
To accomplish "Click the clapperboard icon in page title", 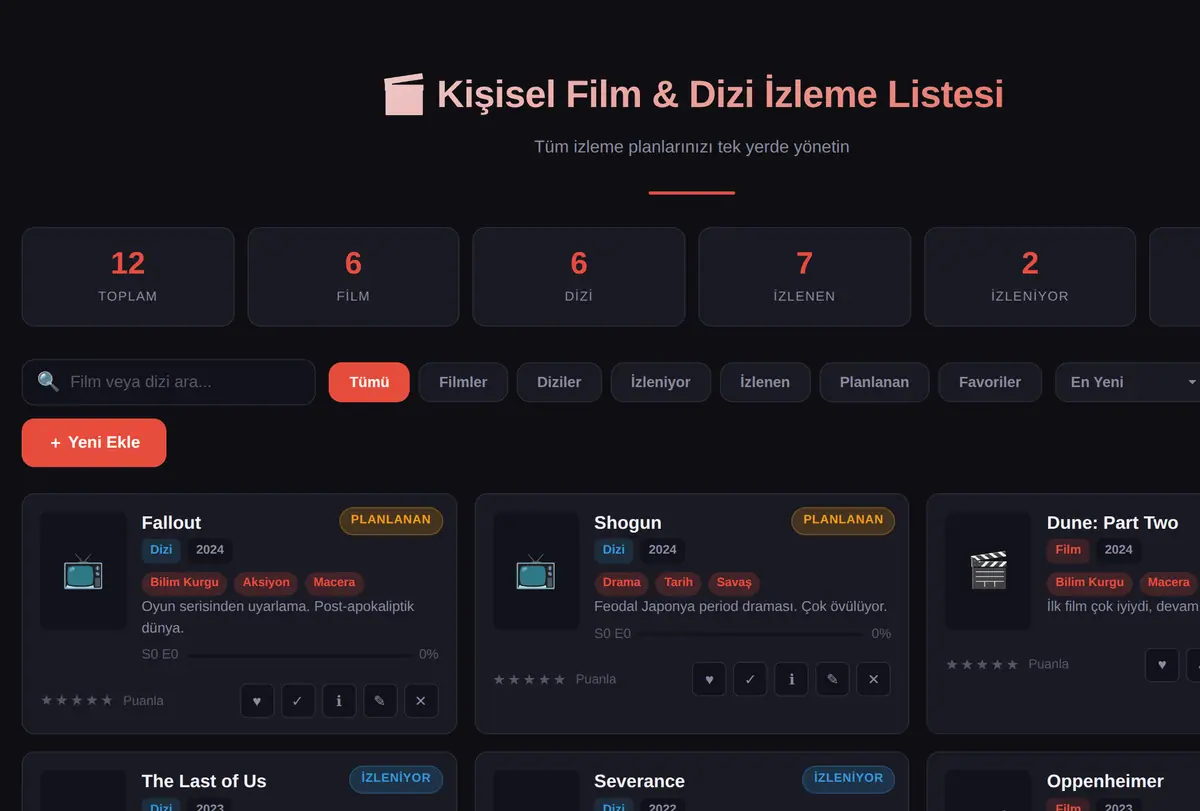I will tap(404, 95).
